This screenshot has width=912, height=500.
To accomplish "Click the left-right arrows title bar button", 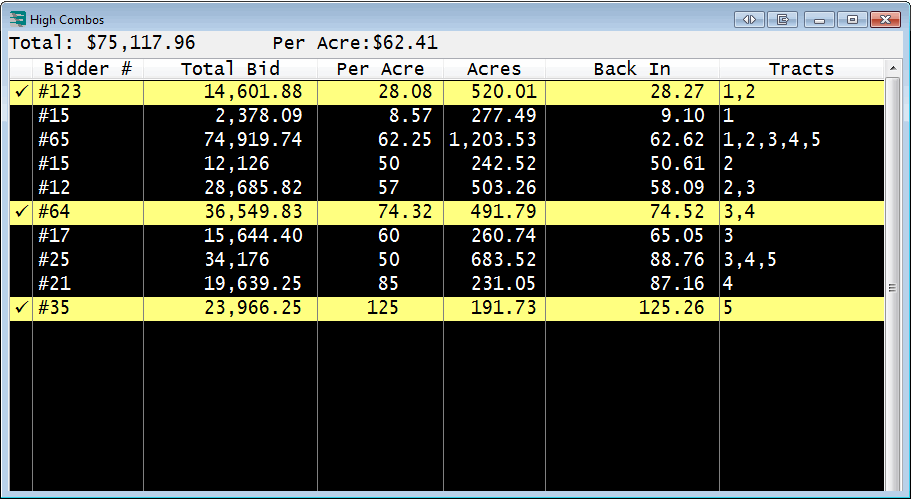I will point(749,19).
